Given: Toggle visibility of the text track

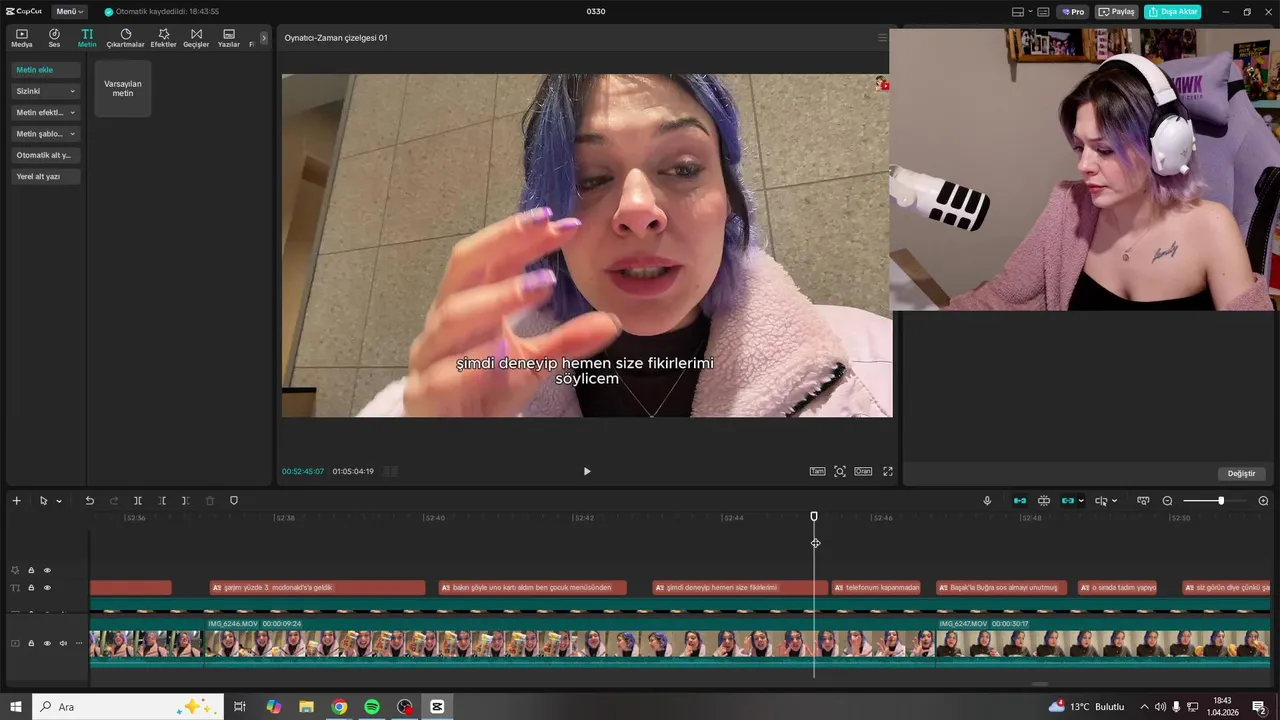Looking at the screenshot, I should [47, 588].
